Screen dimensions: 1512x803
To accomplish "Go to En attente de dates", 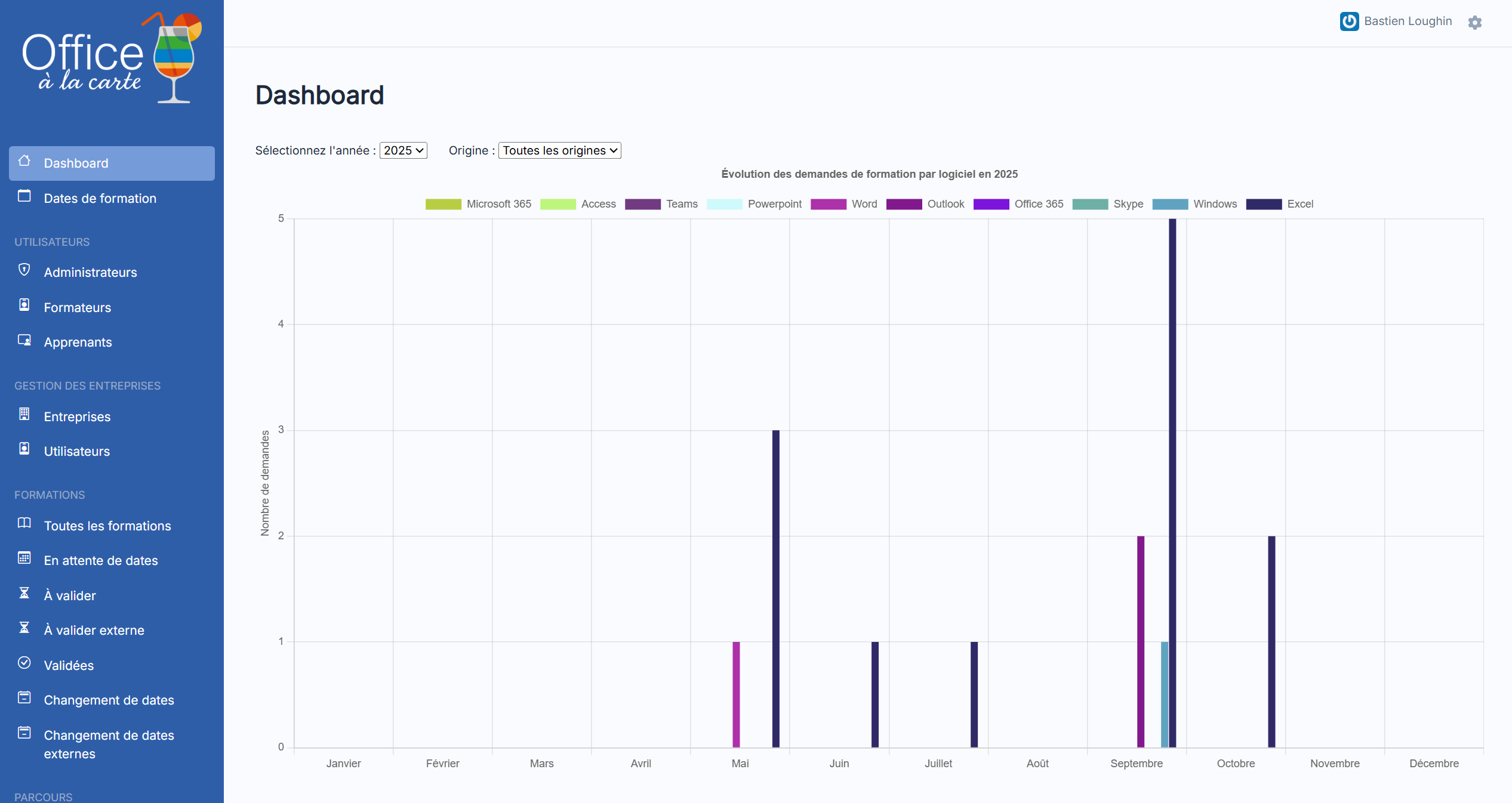I will point(101,561).
